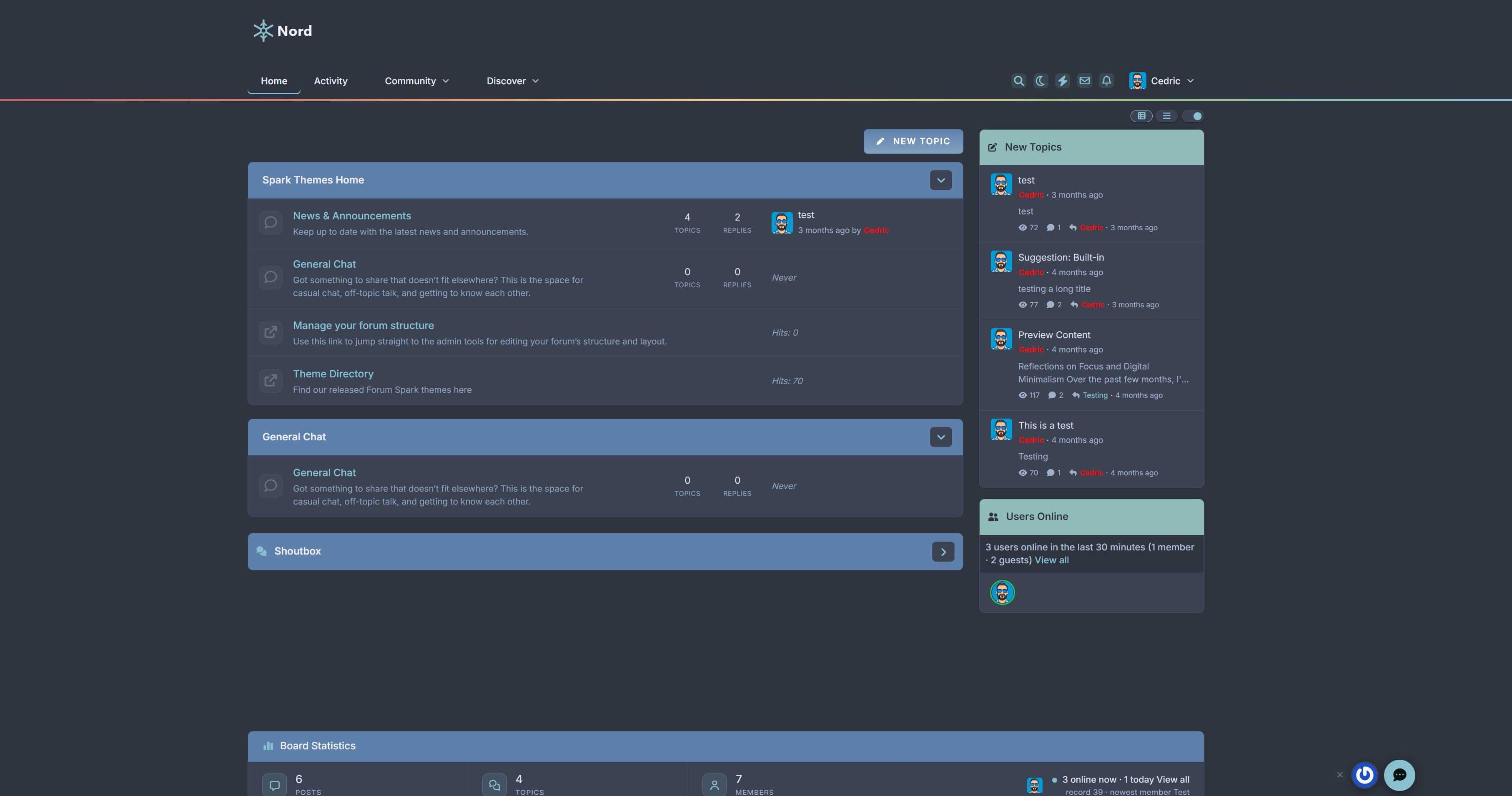Open Manage your forum structure link
Image resolution: width=1512 pixels, height=796 pixels.
point(364,326)
